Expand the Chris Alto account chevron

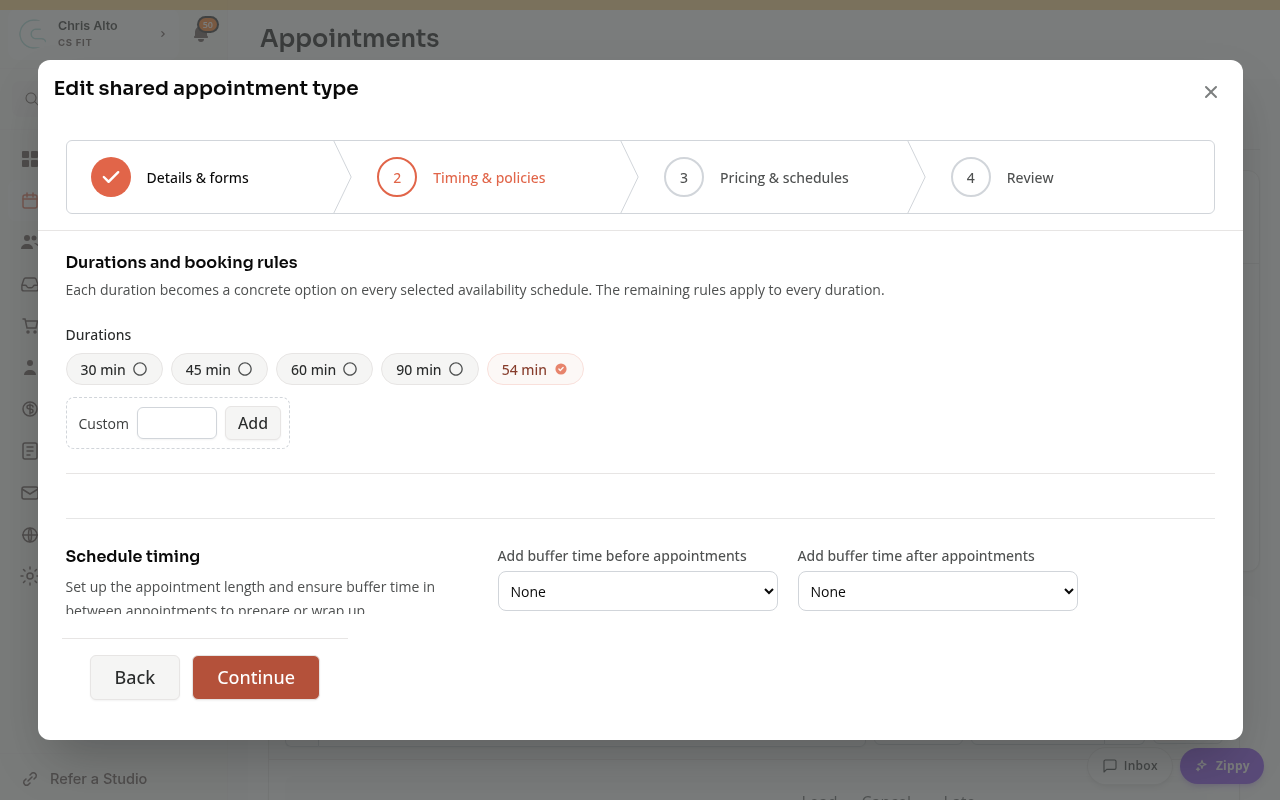(x=163, y=34)
